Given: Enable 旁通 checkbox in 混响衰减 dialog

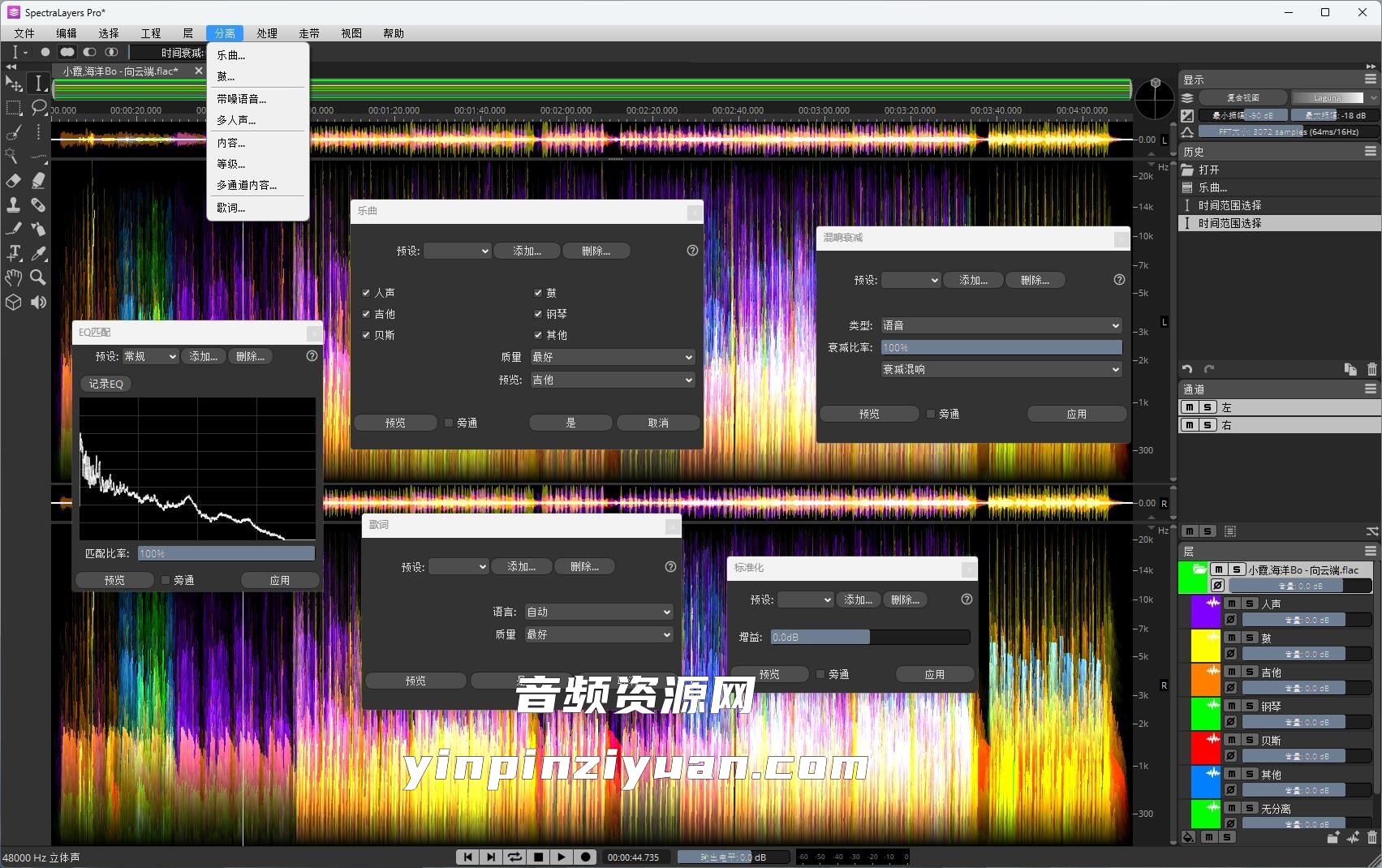Looking at the screenshot, I should (x=931, y=414).
